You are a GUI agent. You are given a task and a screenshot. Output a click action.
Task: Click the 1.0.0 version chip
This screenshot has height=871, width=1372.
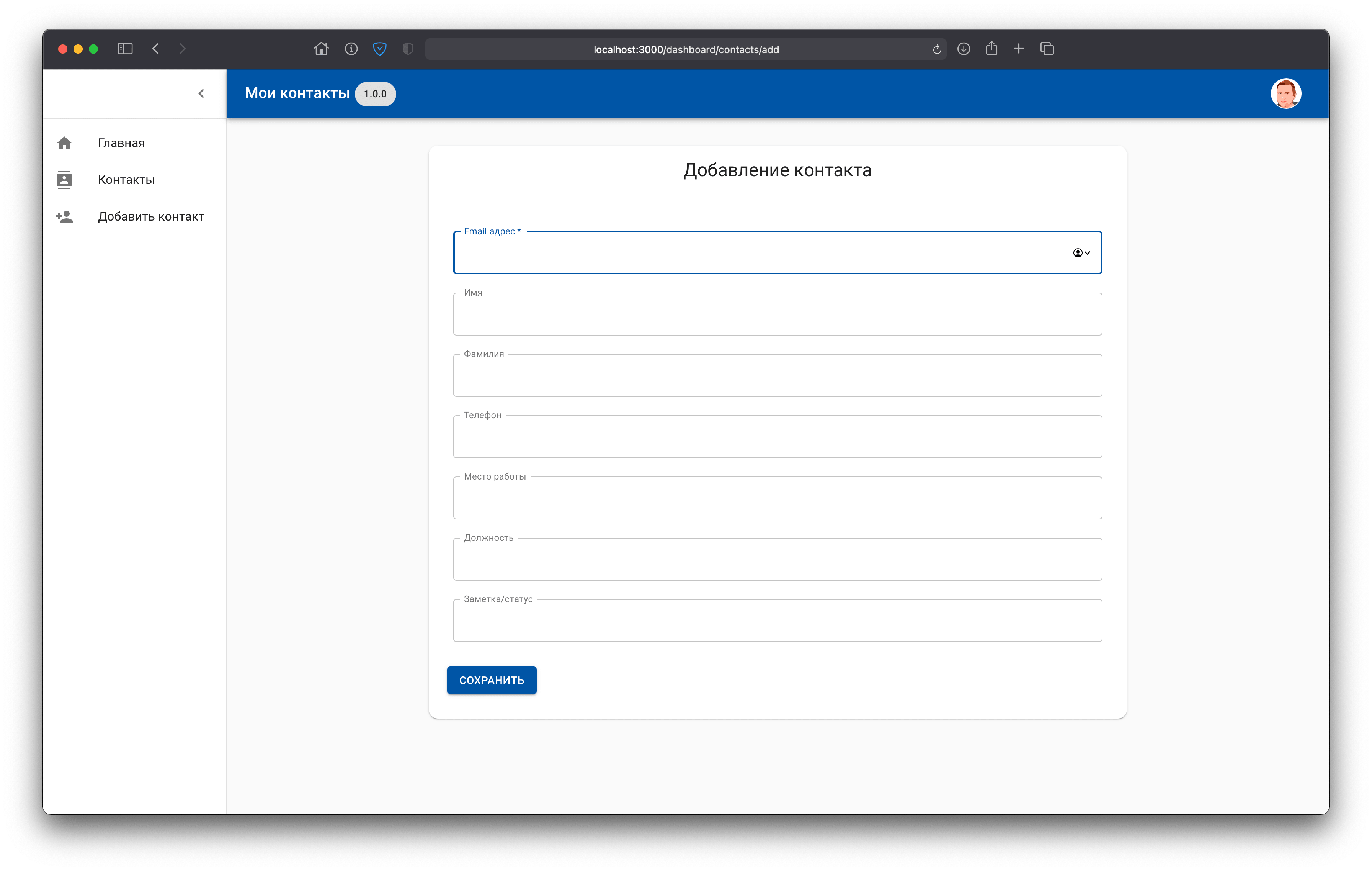[x=375, y=94]
